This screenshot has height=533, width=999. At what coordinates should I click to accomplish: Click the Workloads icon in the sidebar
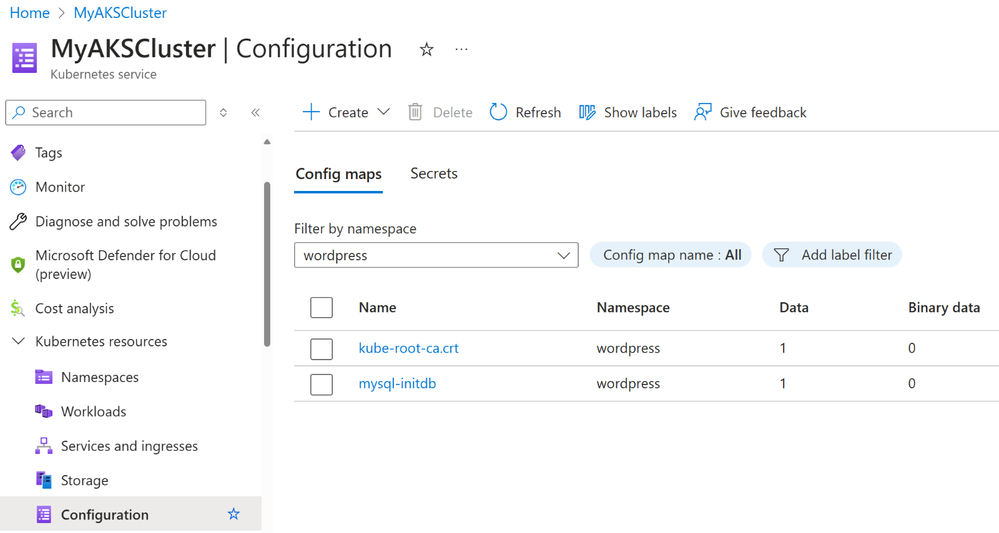click(x=43, y=411)
